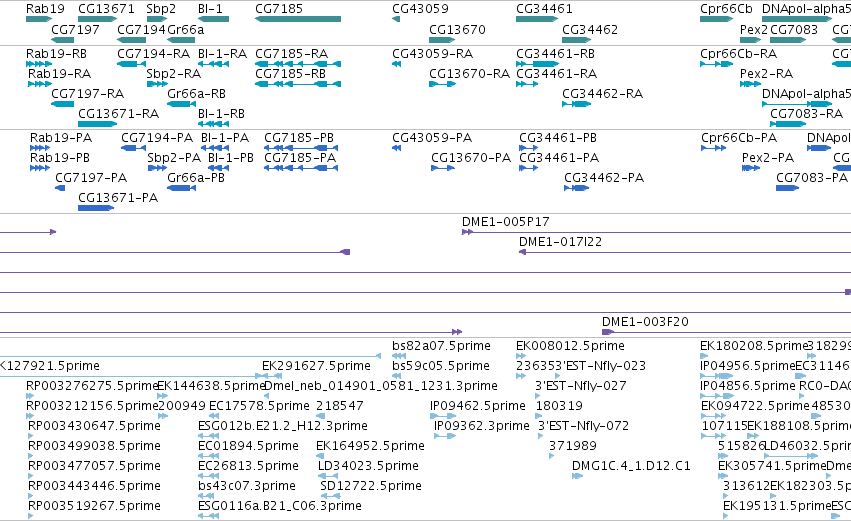
Task: Open the Sbp2 gene feature
Action: 157,19
